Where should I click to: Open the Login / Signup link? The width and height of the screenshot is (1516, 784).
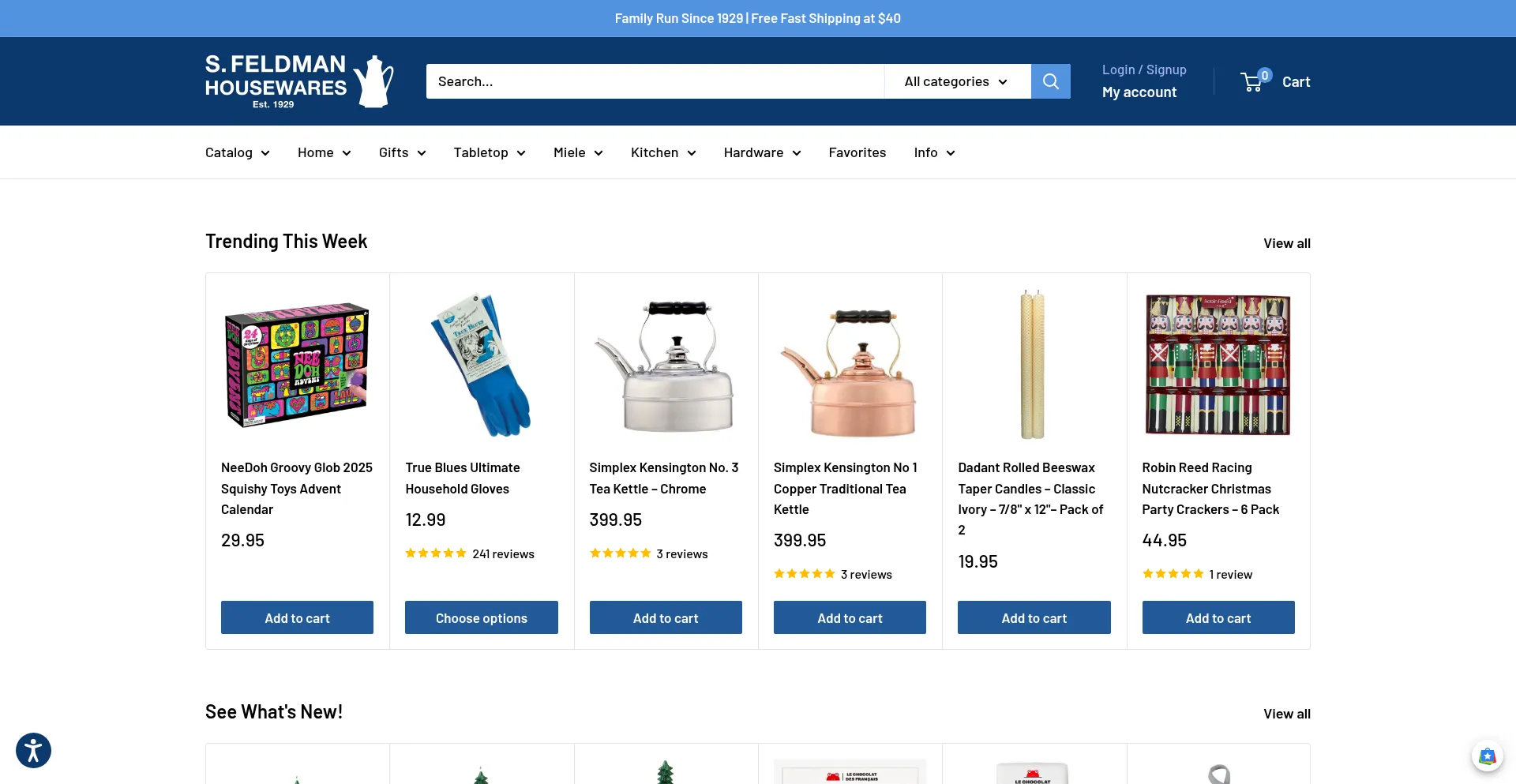1144,69
